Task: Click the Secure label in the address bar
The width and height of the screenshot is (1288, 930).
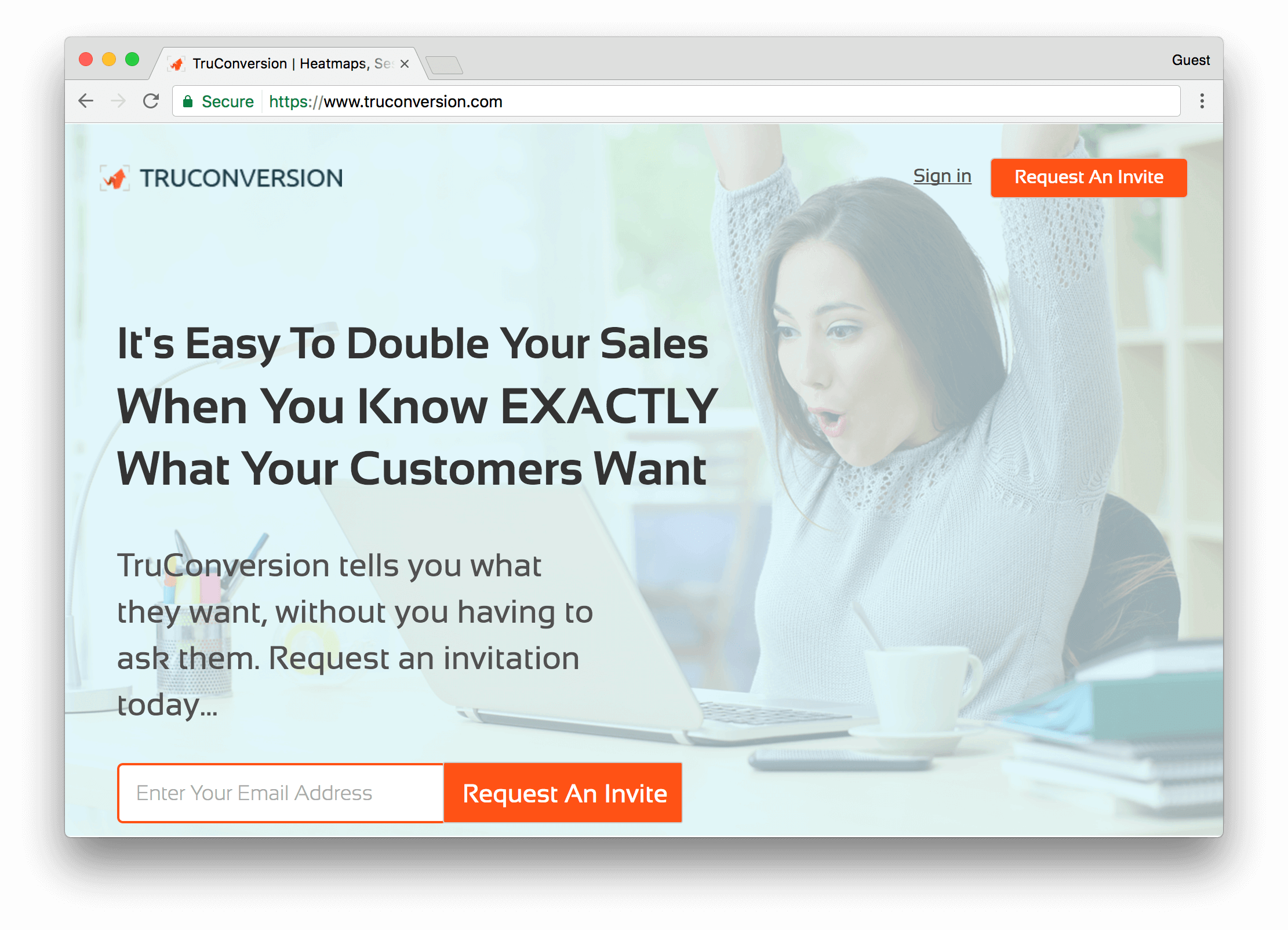Action: (227, 101)
